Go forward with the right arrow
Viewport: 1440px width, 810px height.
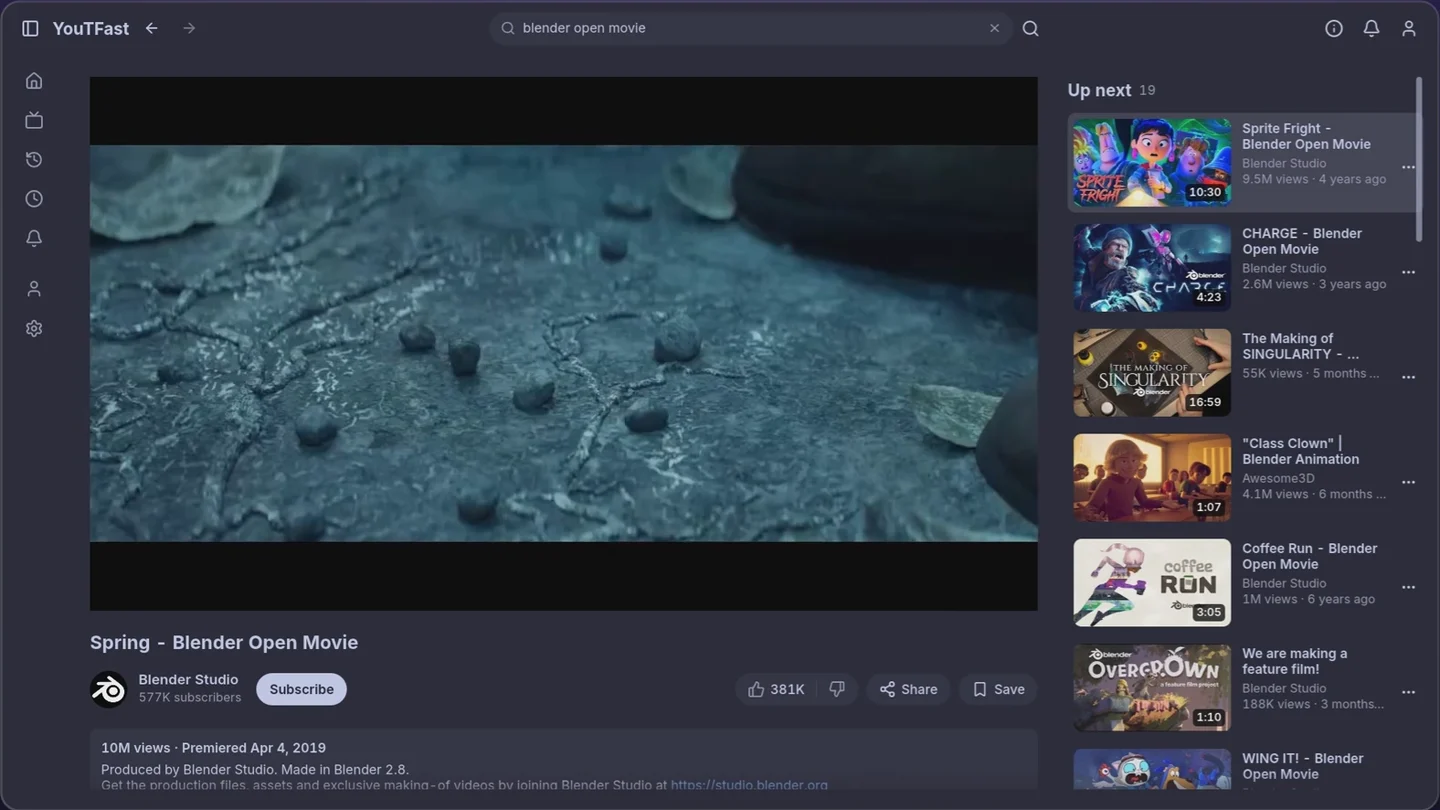coord(189,28)
